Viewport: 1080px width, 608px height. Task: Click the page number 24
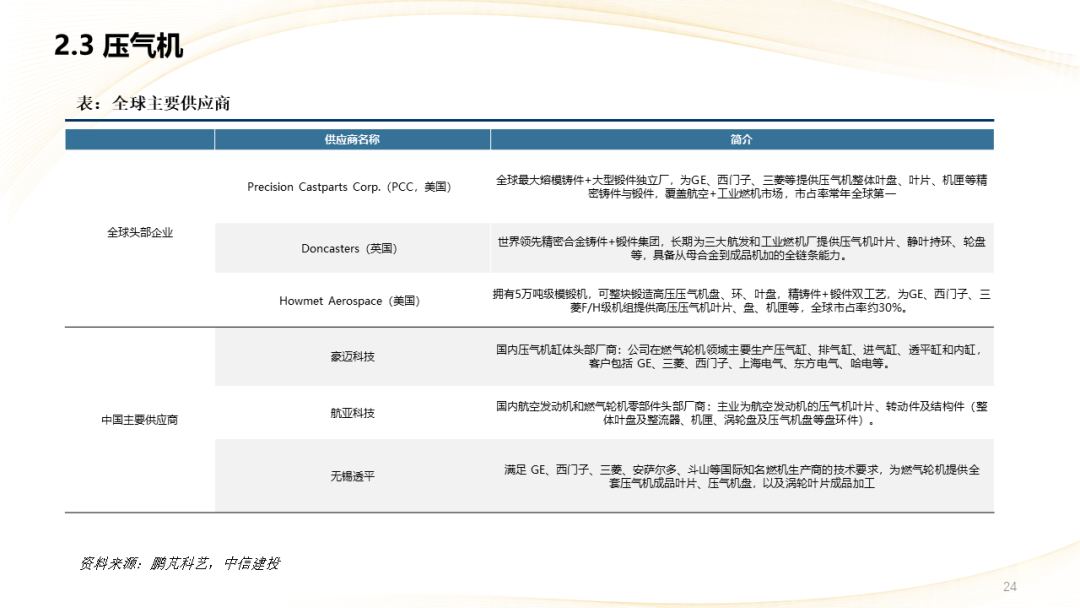point(1010,587)
